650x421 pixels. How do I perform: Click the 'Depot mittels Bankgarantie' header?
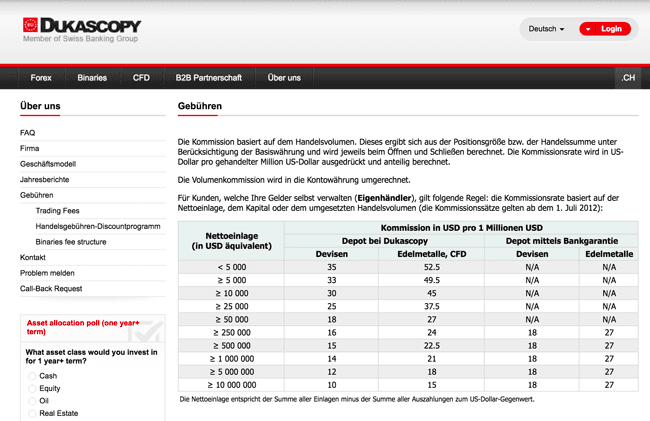coord(562,241)
